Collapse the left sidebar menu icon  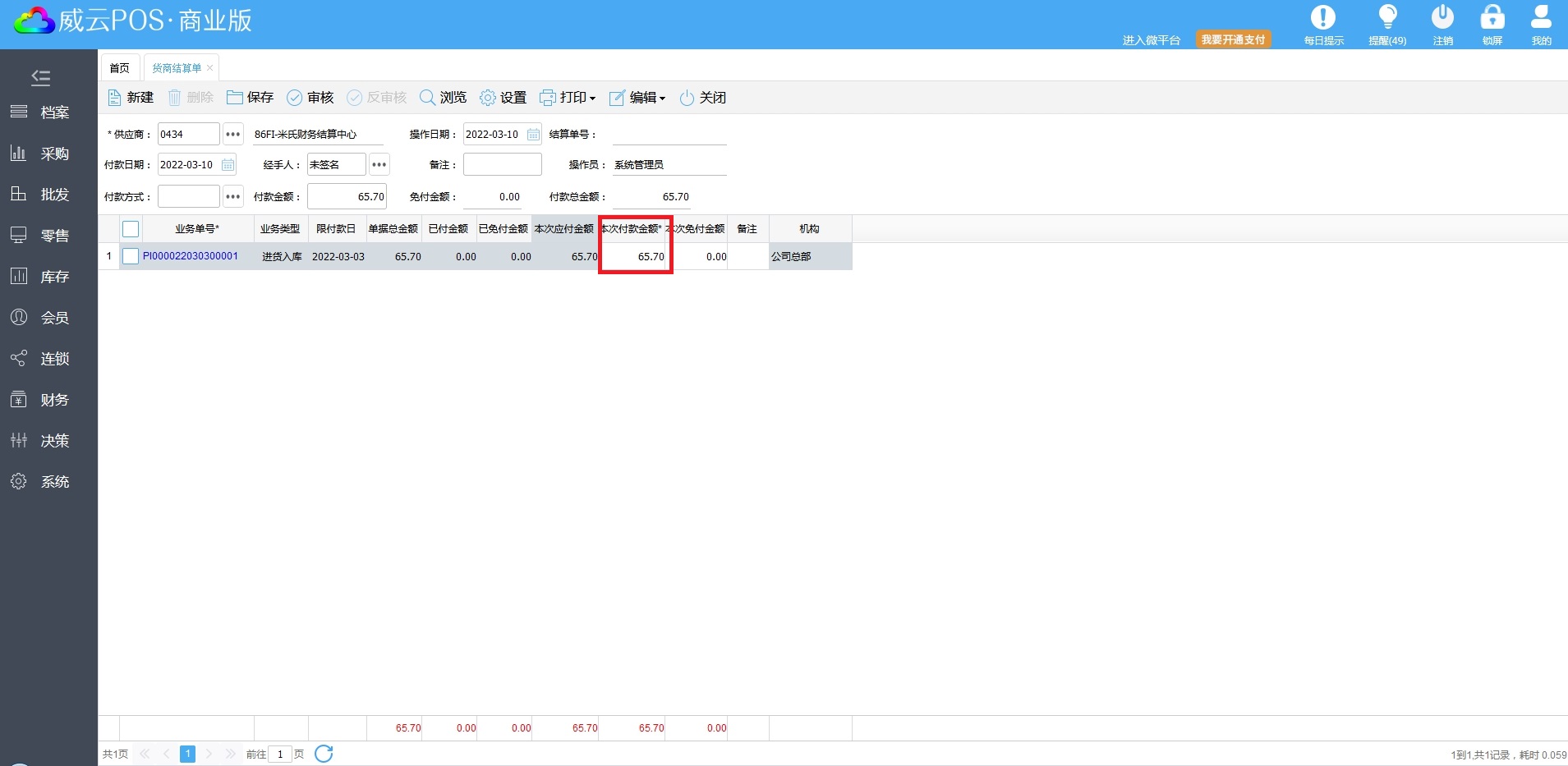pos(40,77)
